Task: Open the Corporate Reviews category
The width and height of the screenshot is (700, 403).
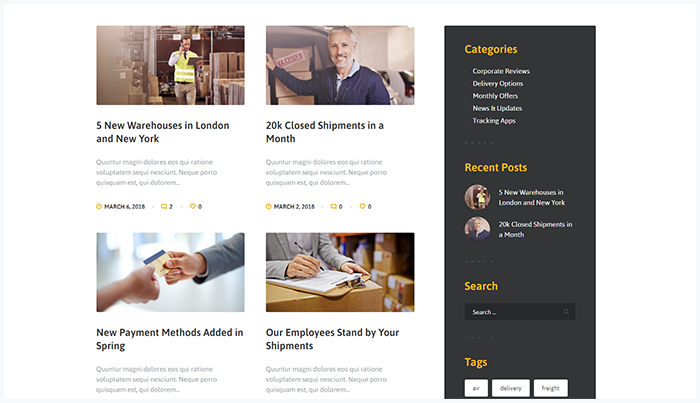Action: pyautogui.click(x=501, y=71)
